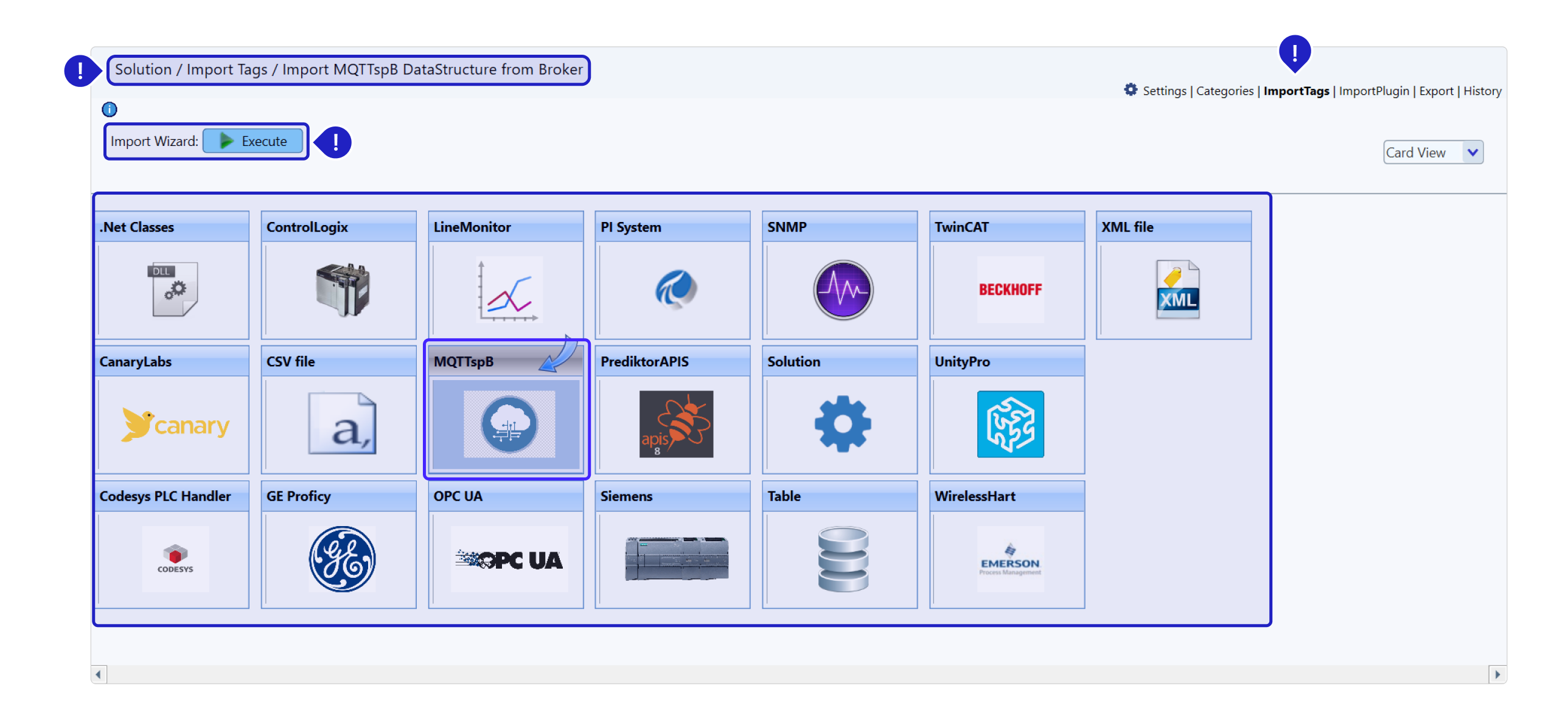This screenshot has height=714, width=1568.
Task: Click the TwinCAT Beckhoff logo
Action: click(1010, 289)
